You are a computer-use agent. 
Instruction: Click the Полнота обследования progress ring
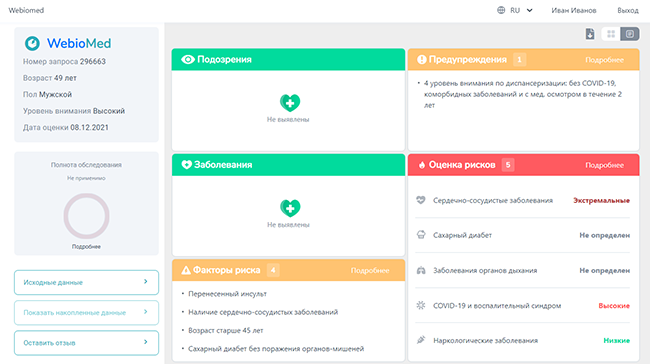(x=86, y=216)
